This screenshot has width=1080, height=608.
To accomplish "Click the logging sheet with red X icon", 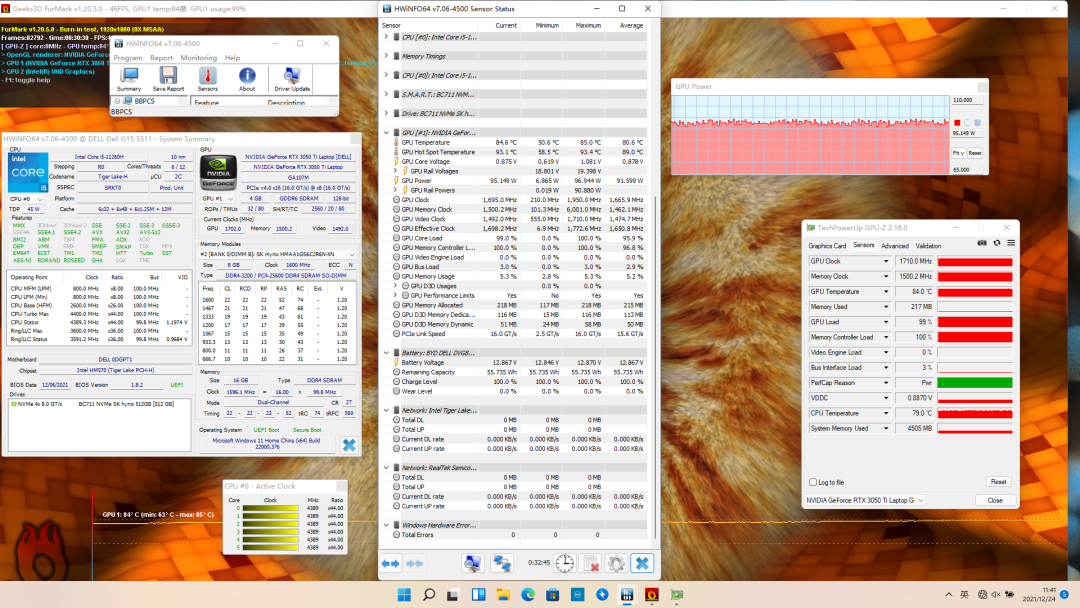I will pos(591,563).
